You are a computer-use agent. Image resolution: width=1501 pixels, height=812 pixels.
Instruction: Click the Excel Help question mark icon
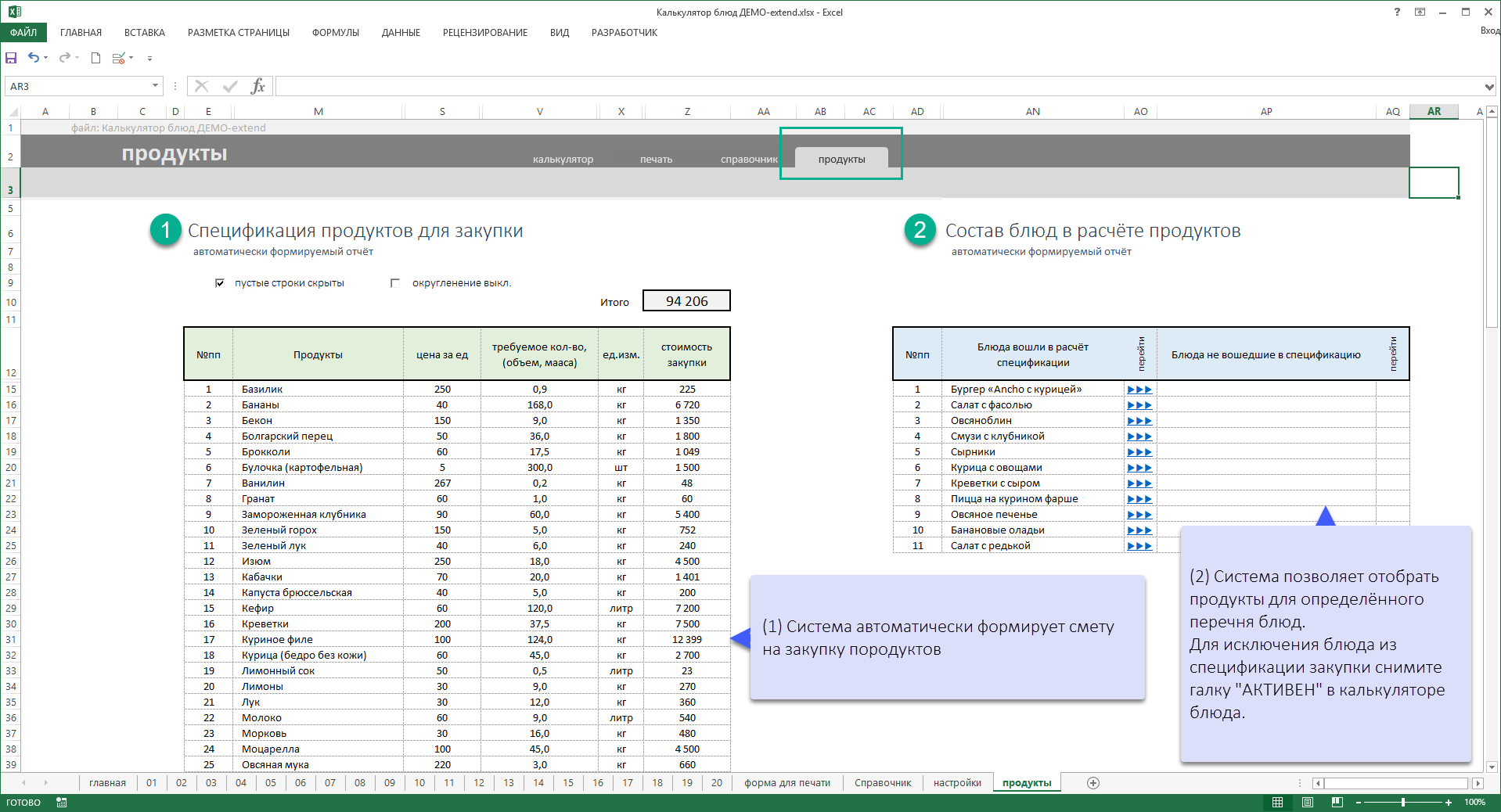click(1397, 12)
